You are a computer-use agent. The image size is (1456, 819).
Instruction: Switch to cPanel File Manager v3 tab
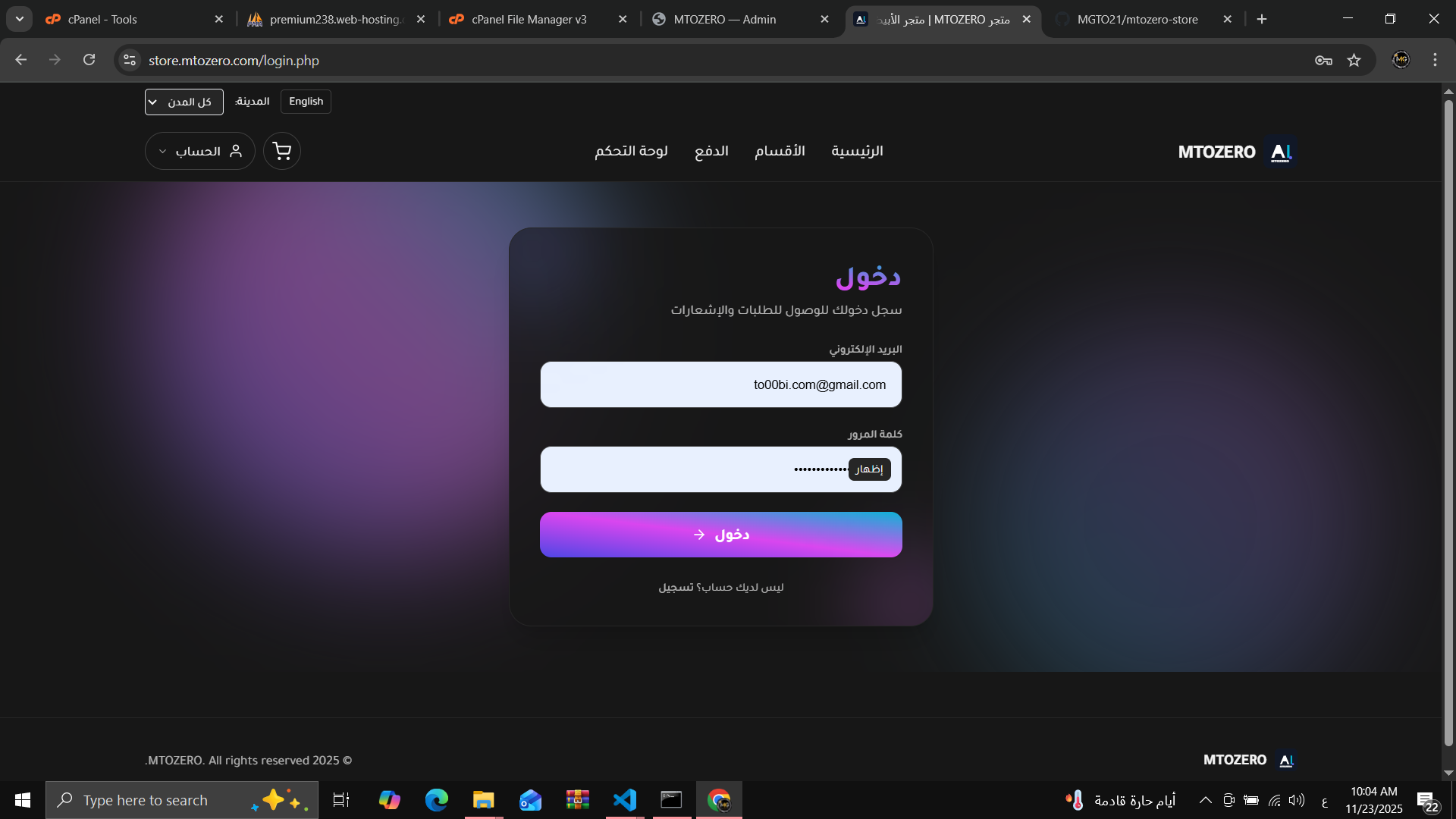(x=529, y=20)
